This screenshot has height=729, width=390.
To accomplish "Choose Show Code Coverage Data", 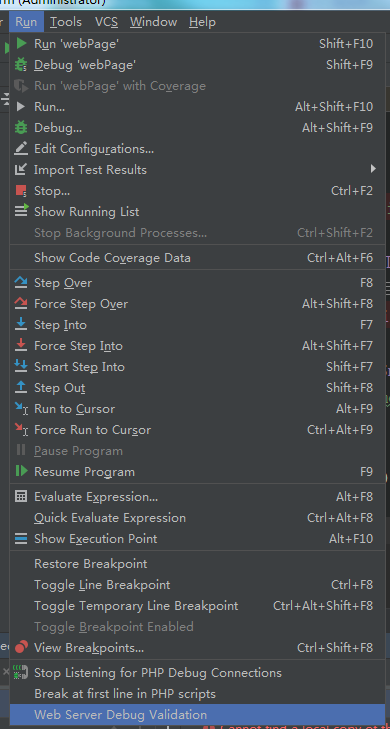I will coord(198,258).
